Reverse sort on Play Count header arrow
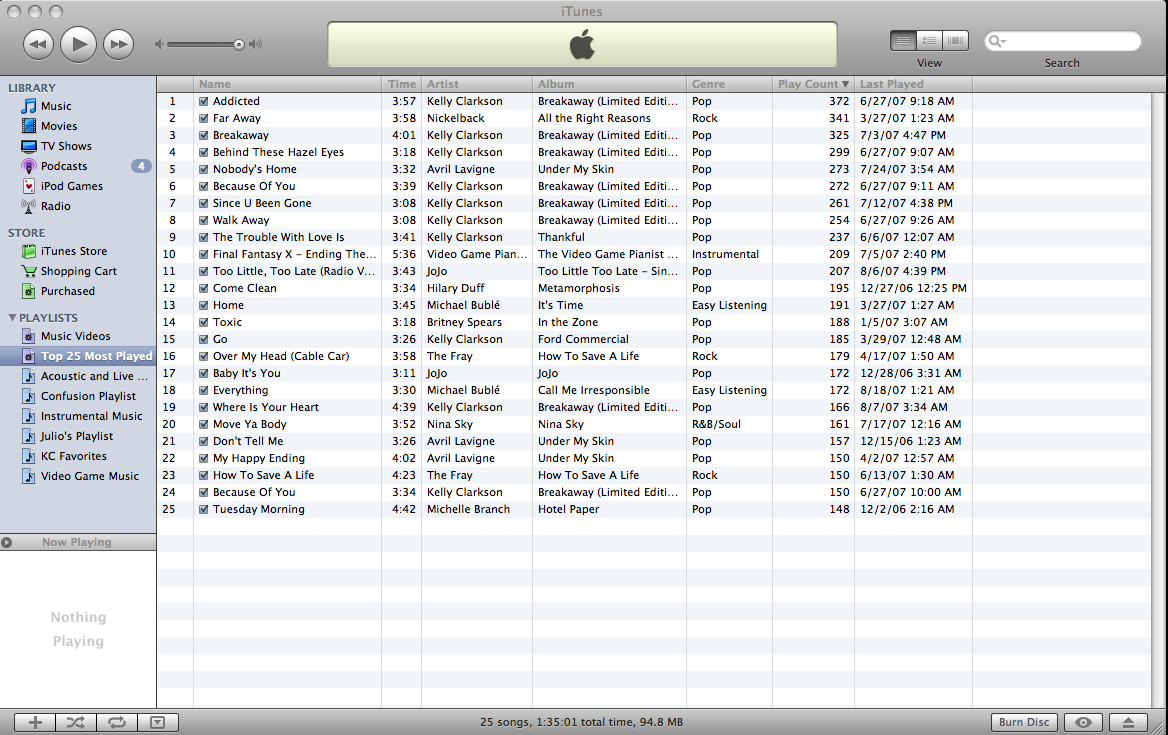 click(x=845, y=84)
